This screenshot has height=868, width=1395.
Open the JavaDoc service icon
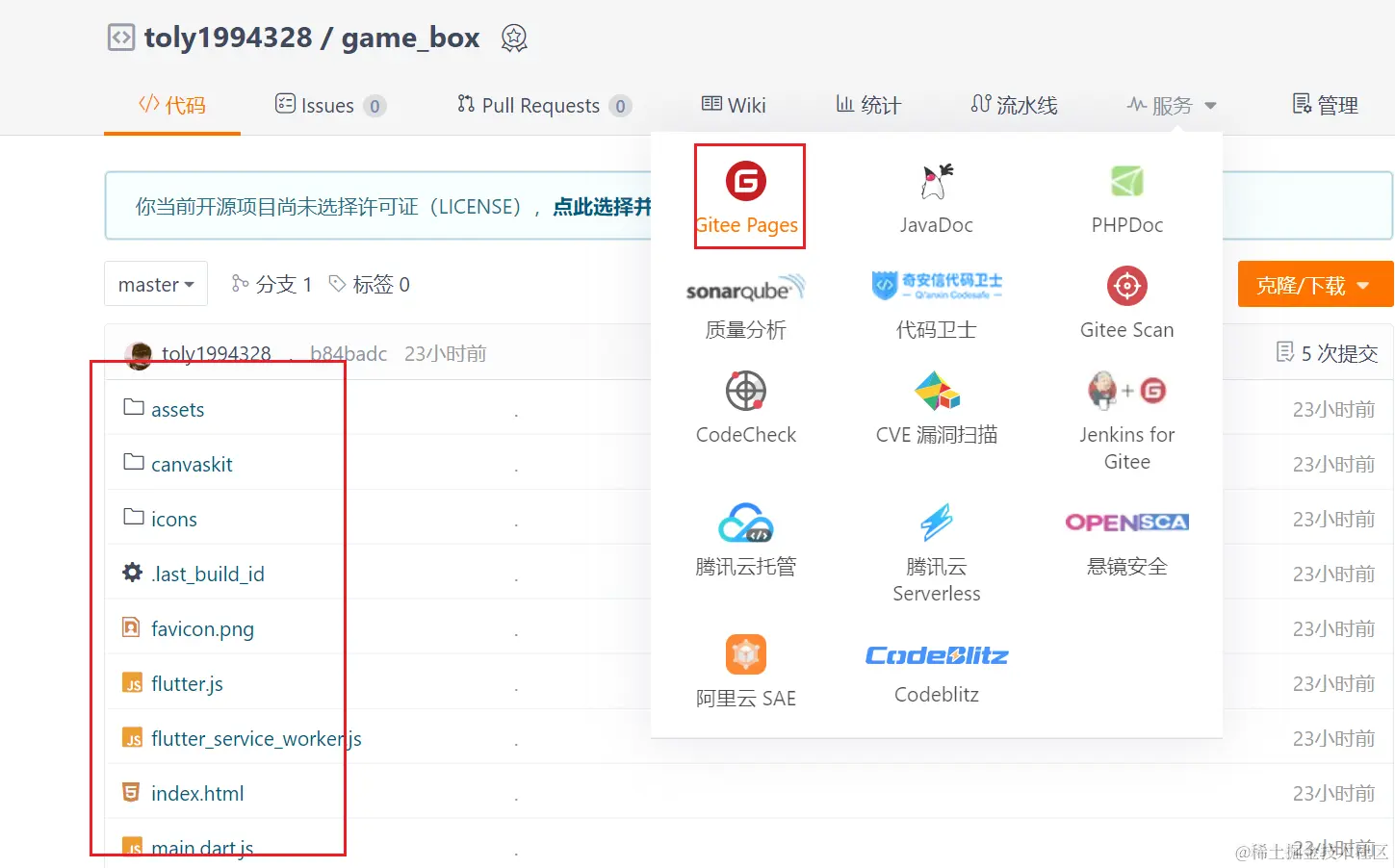click(936, 181)
